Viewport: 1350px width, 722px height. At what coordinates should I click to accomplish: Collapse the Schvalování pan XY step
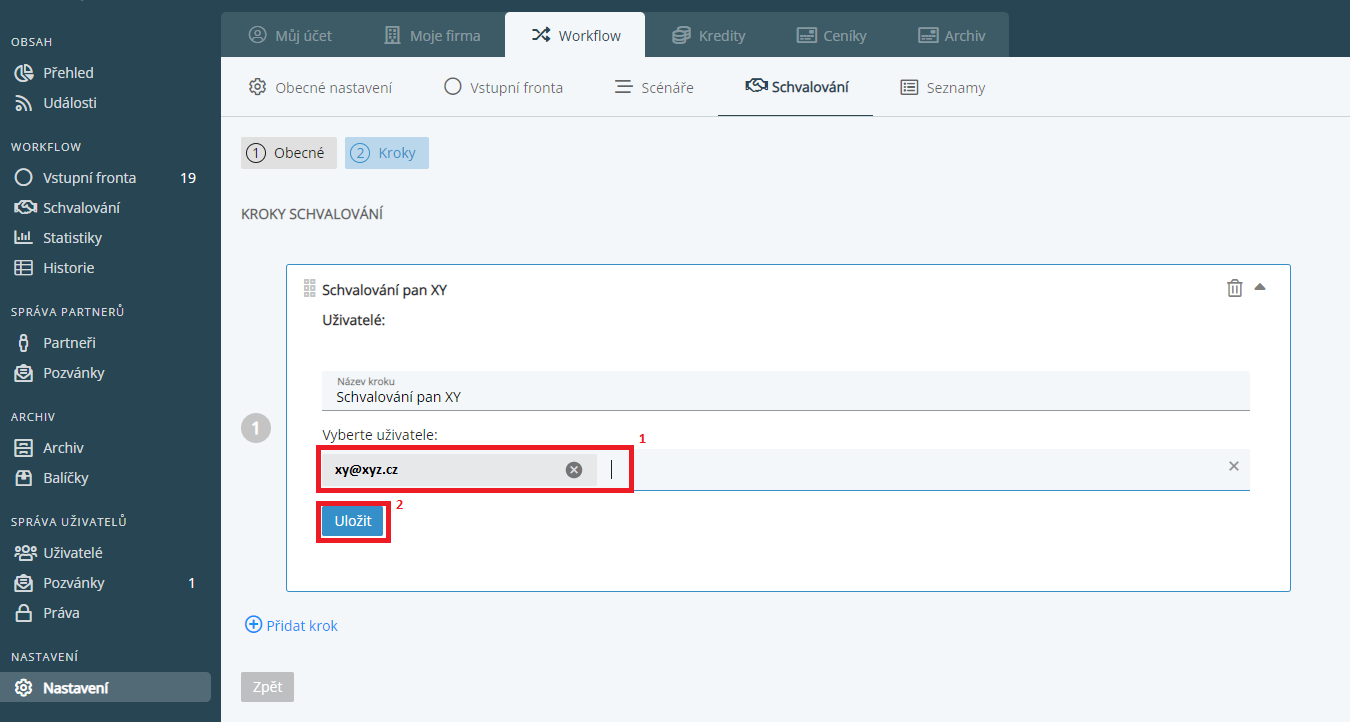pyautogui.click(x=1260, y=287)
